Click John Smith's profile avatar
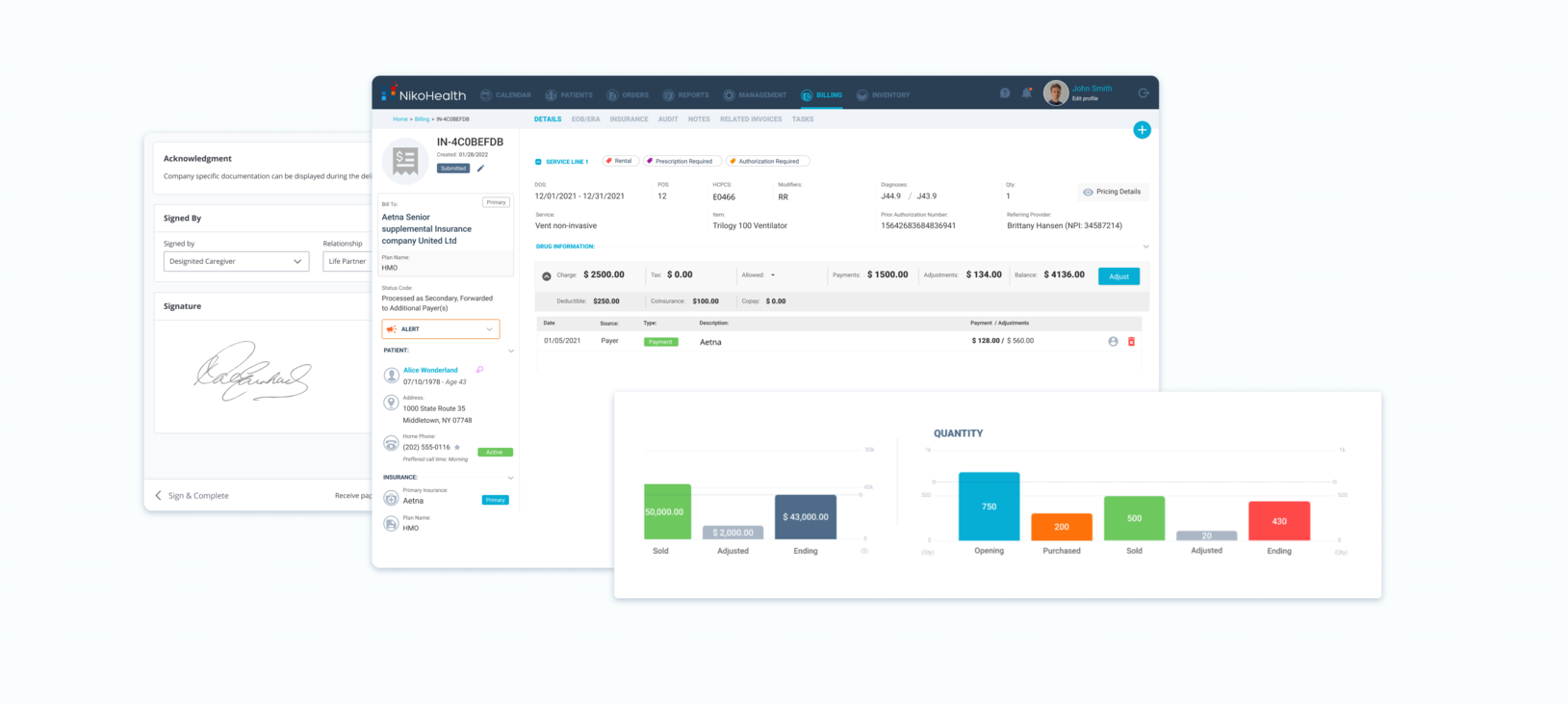The width and height of the screenshot is (1568, 704). coord(1056,92)
